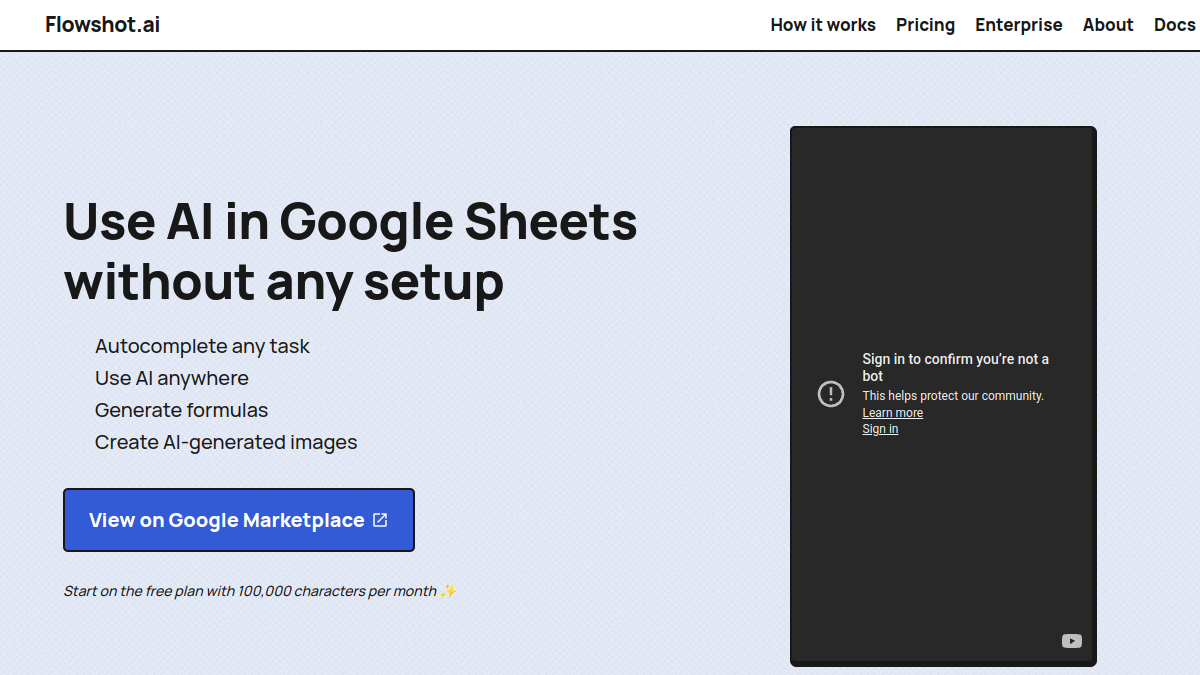
Task: Click the exclamation warning icon in the video
Action: pyautogui.click(x=831, y=394)
